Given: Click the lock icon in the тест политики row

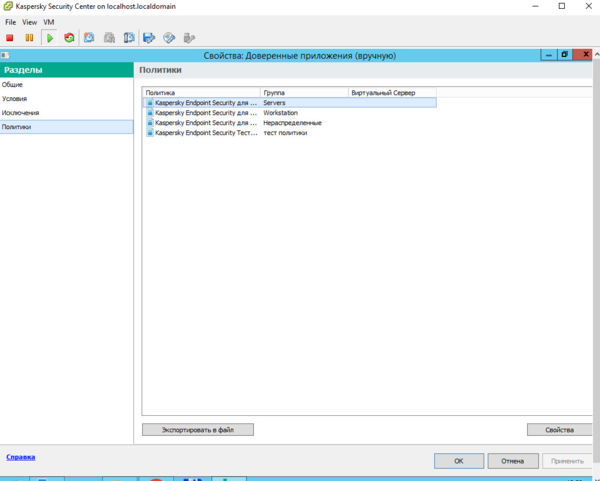Looking at the screenshot, I should (150, 132).
